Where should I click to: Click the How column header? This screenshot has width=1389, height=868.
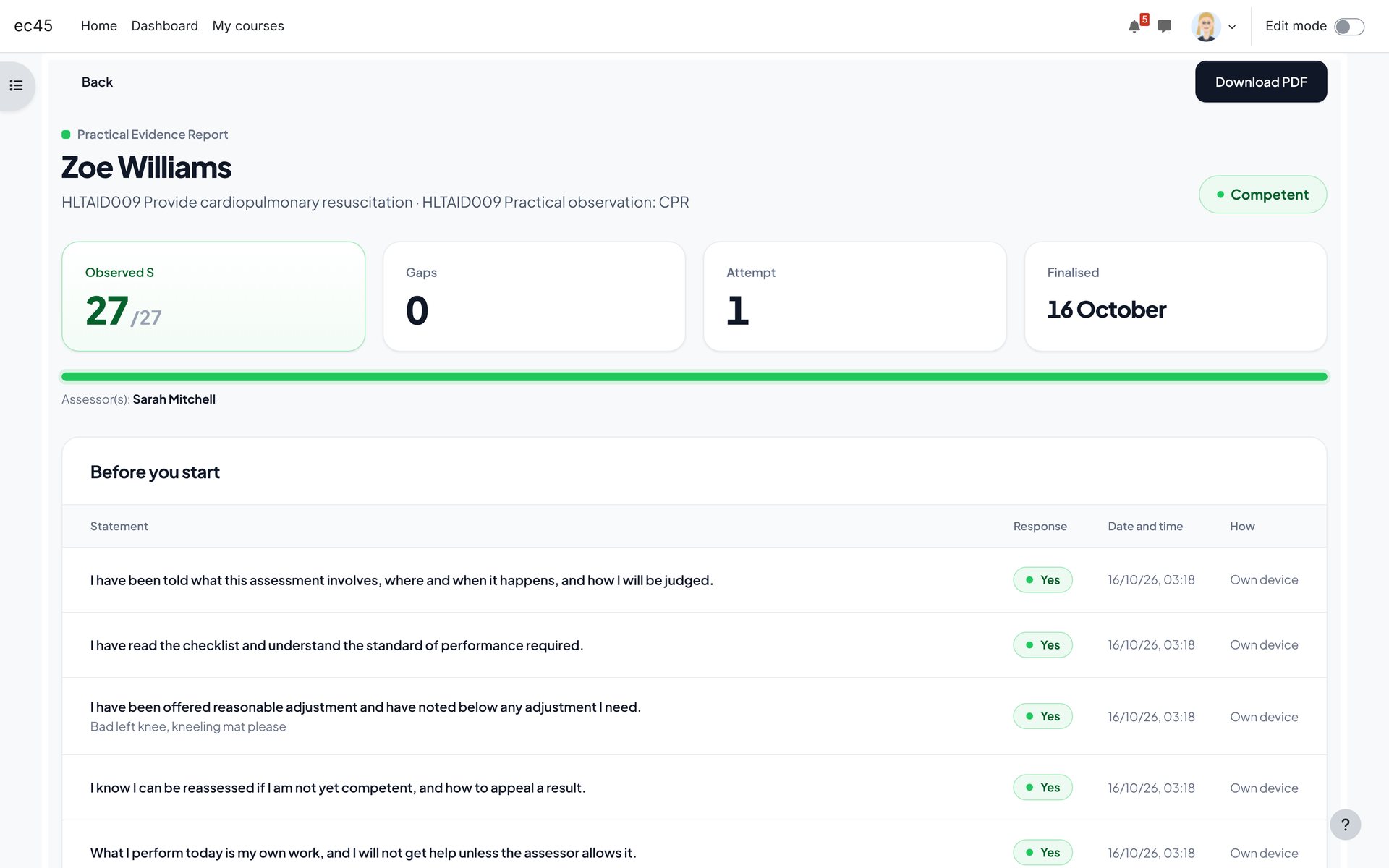pos(1242,527)
